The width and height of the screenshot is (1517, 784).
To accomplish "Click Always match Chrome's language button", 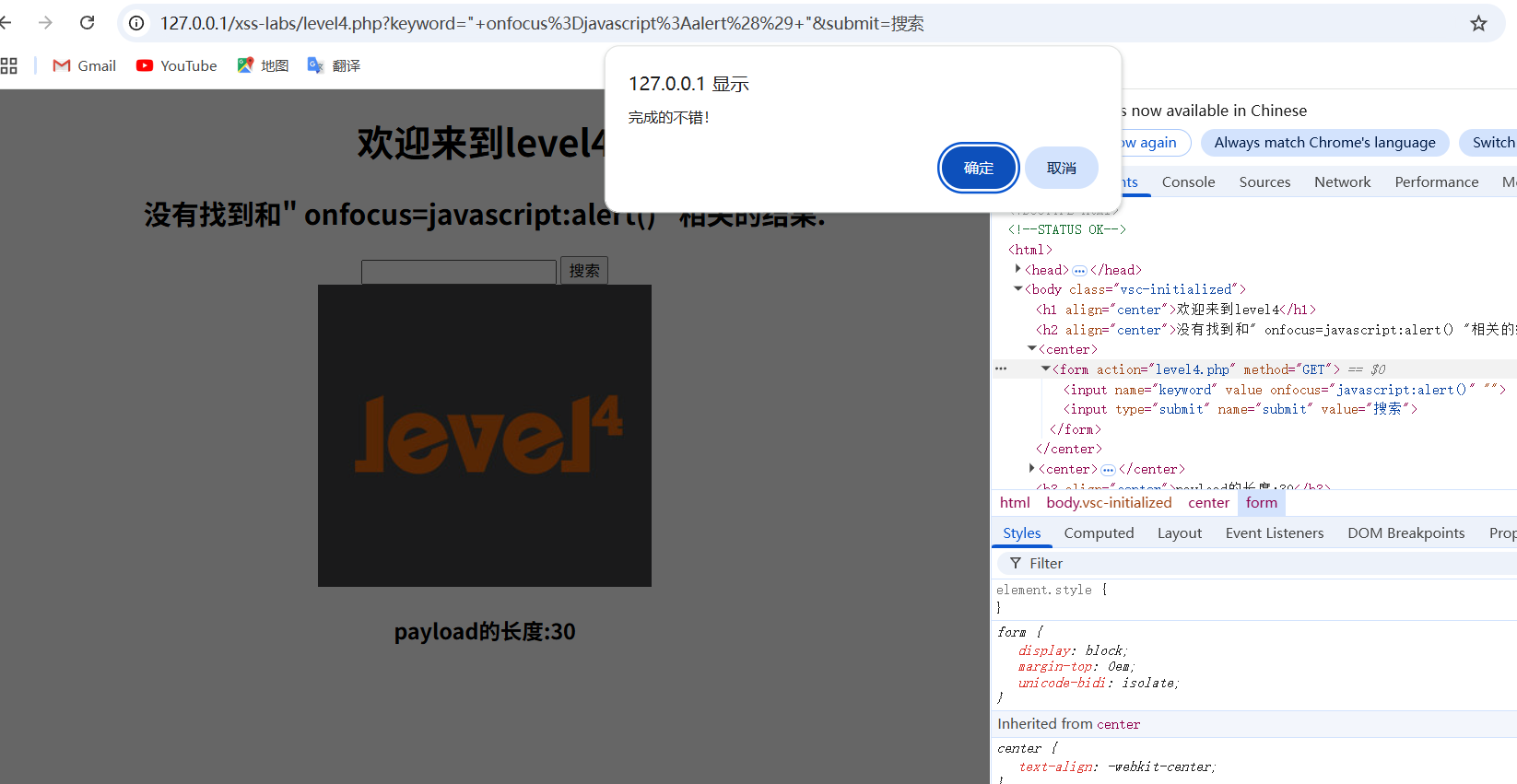I will pos(1324,142).
